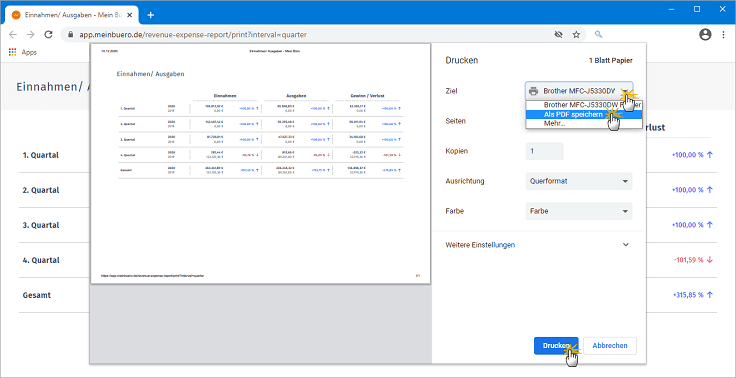This screenshot has height=378, width=736.
Task: Choose Brother MFC-J5330DW from the dropdown list
Action: (x=584, y=105)
